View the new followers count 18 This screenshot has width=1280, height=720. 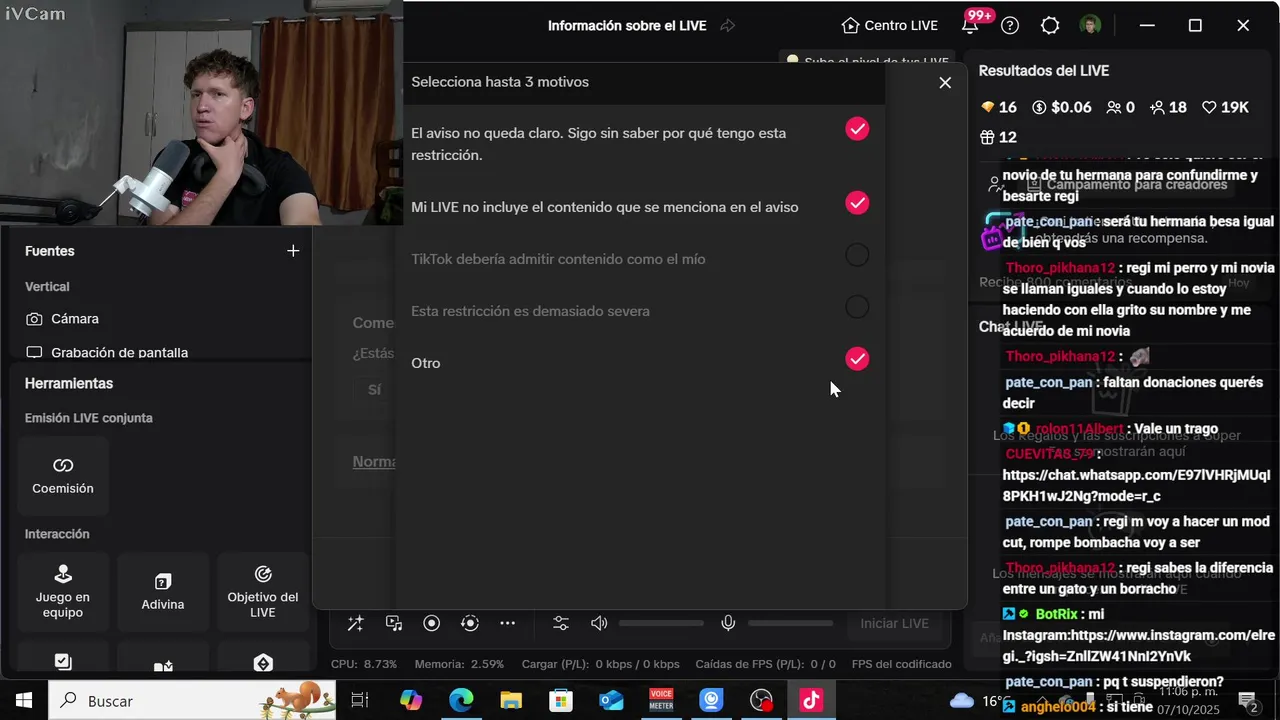coord(1168,107)
